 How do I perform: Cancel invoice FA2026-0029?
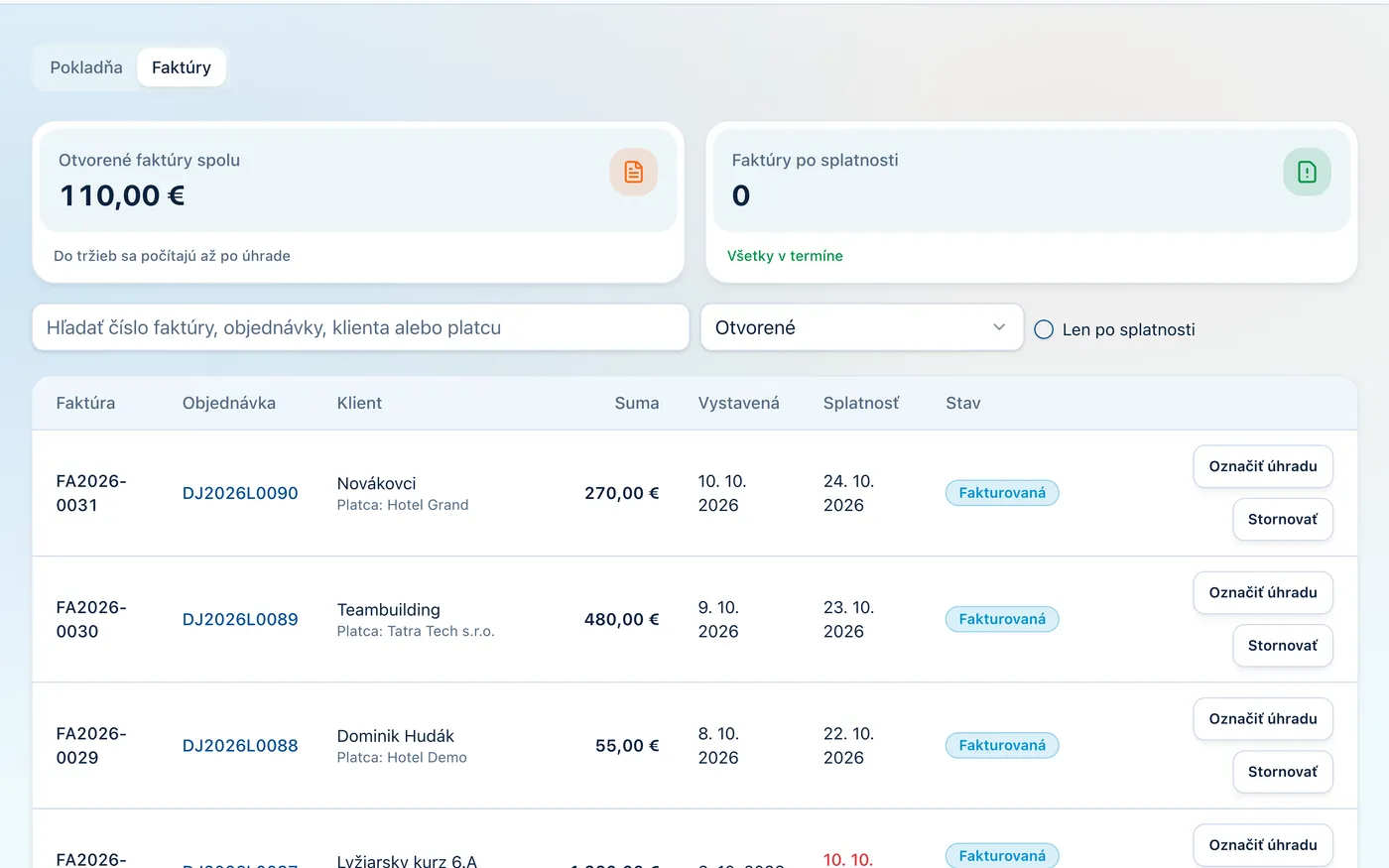click(x=1283, y=771)
